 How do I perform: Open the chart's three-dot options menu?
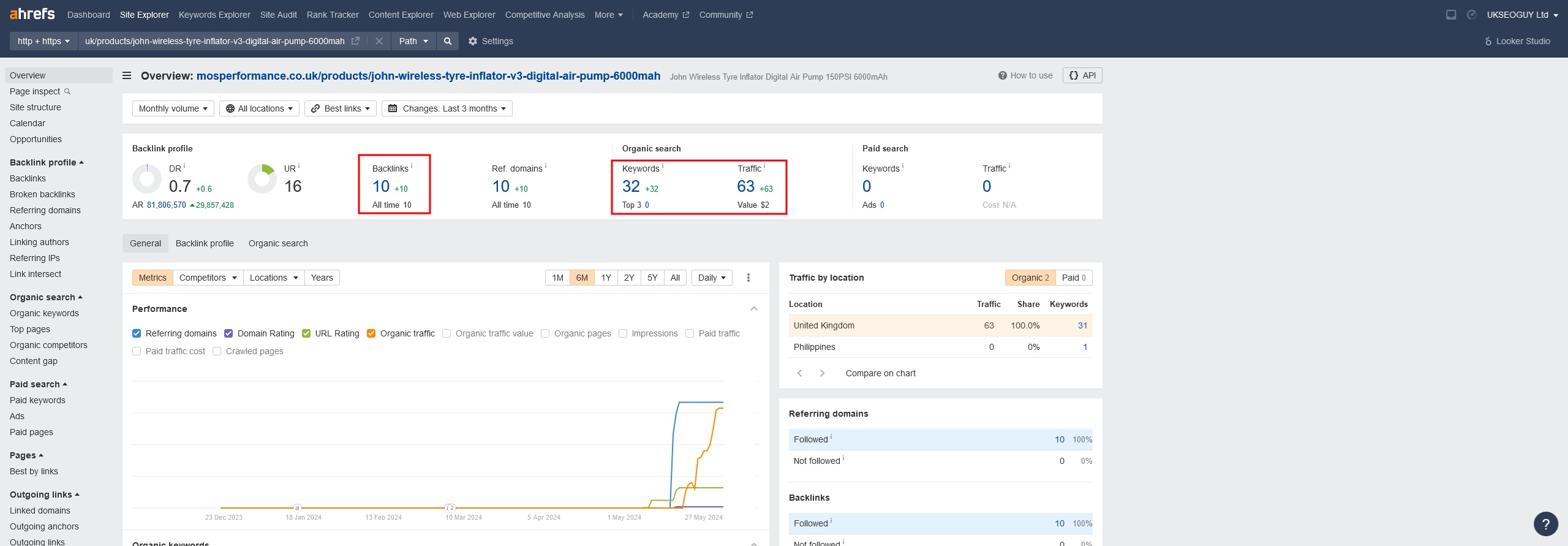click(x=748, y=278)
